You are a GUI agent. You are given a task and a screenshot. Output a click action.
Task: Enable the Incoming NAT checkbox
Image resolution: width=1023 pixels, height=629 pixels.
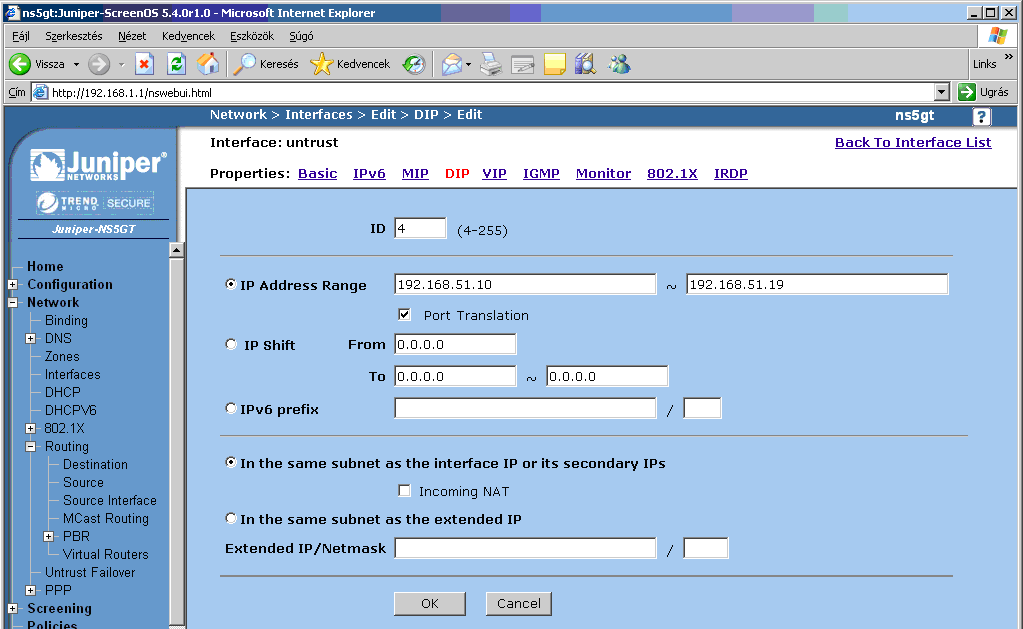405,491
